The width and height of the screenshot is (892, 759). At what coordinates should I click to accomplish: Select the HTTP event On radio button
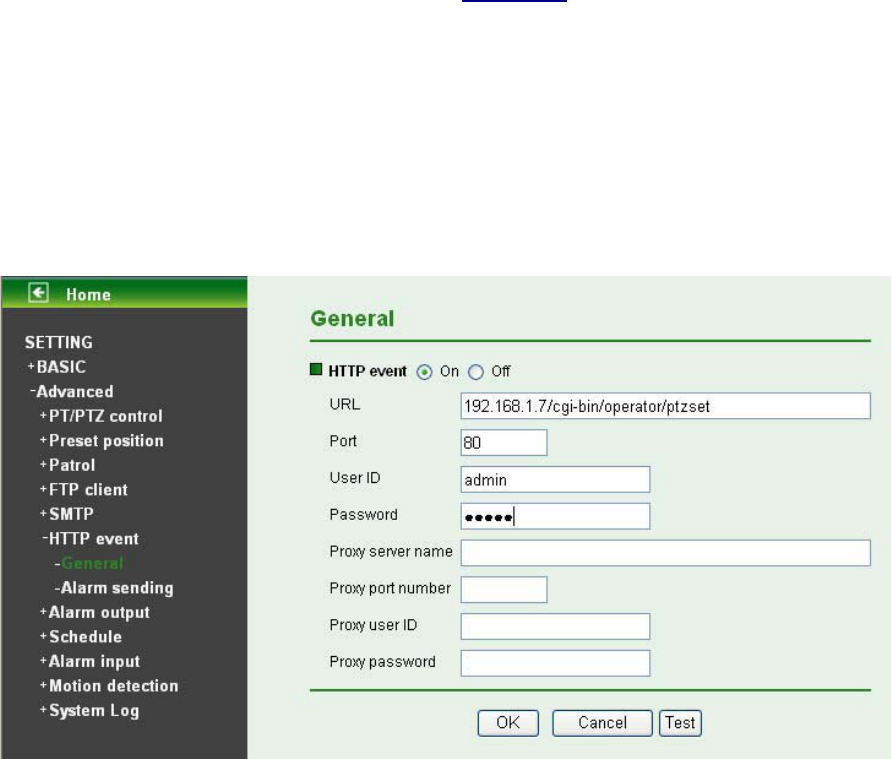tap(424, 372)
